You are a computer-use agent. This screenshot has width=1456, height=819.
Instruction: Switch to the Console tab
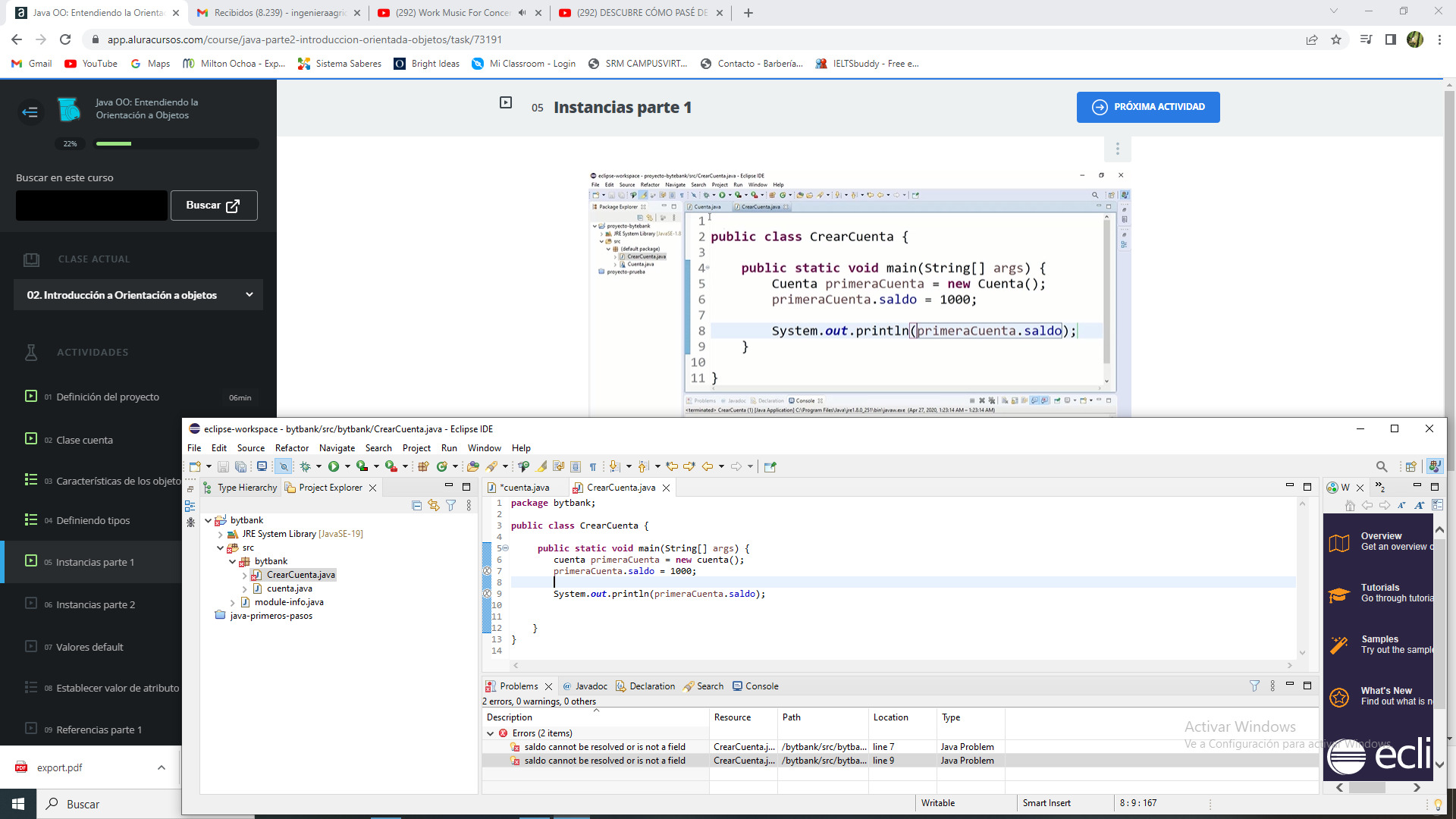pos(761,686)
